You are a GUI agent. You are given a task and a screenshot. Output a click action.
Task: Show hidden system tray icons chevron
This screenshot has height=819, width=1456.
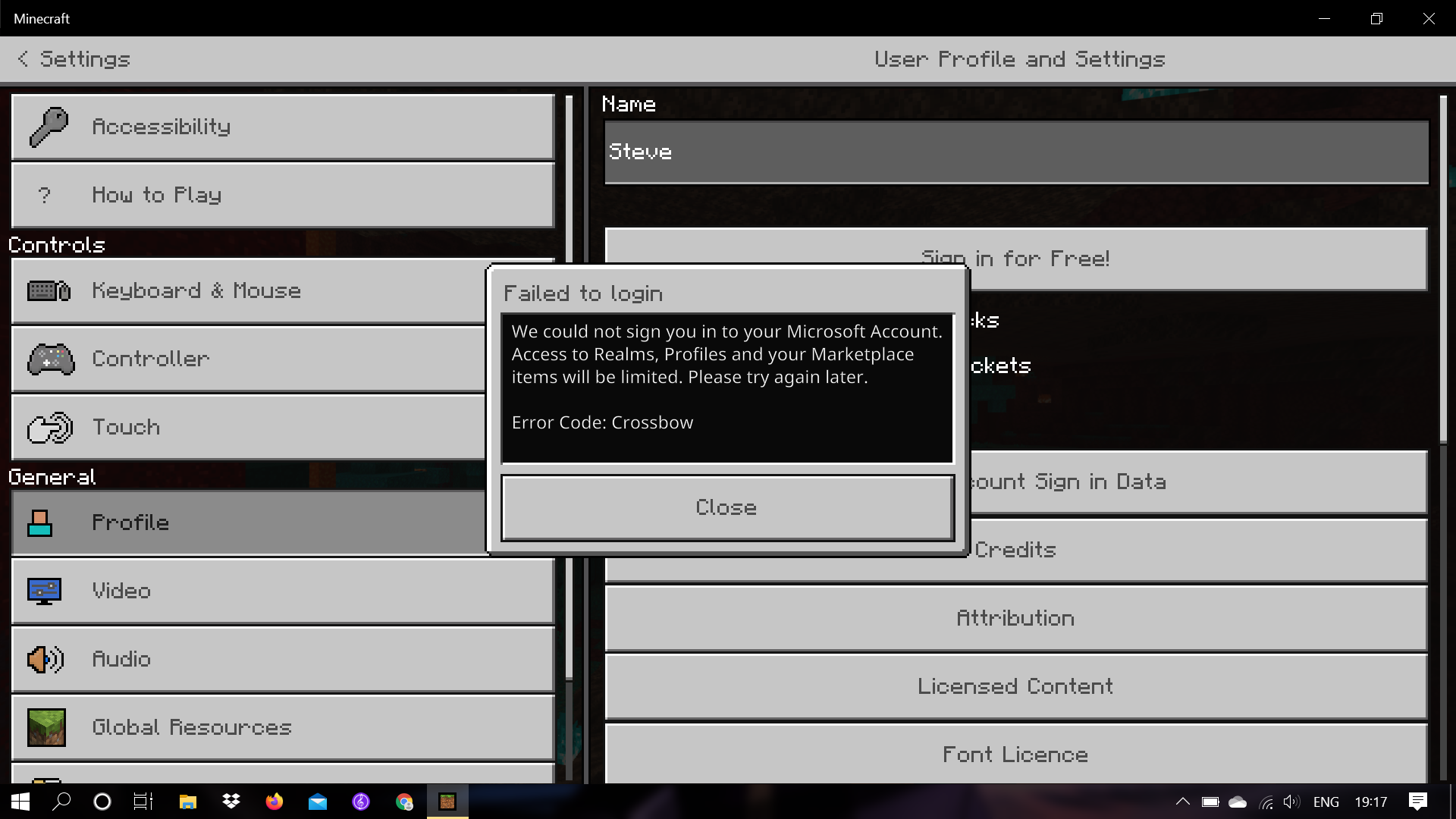1182,802
